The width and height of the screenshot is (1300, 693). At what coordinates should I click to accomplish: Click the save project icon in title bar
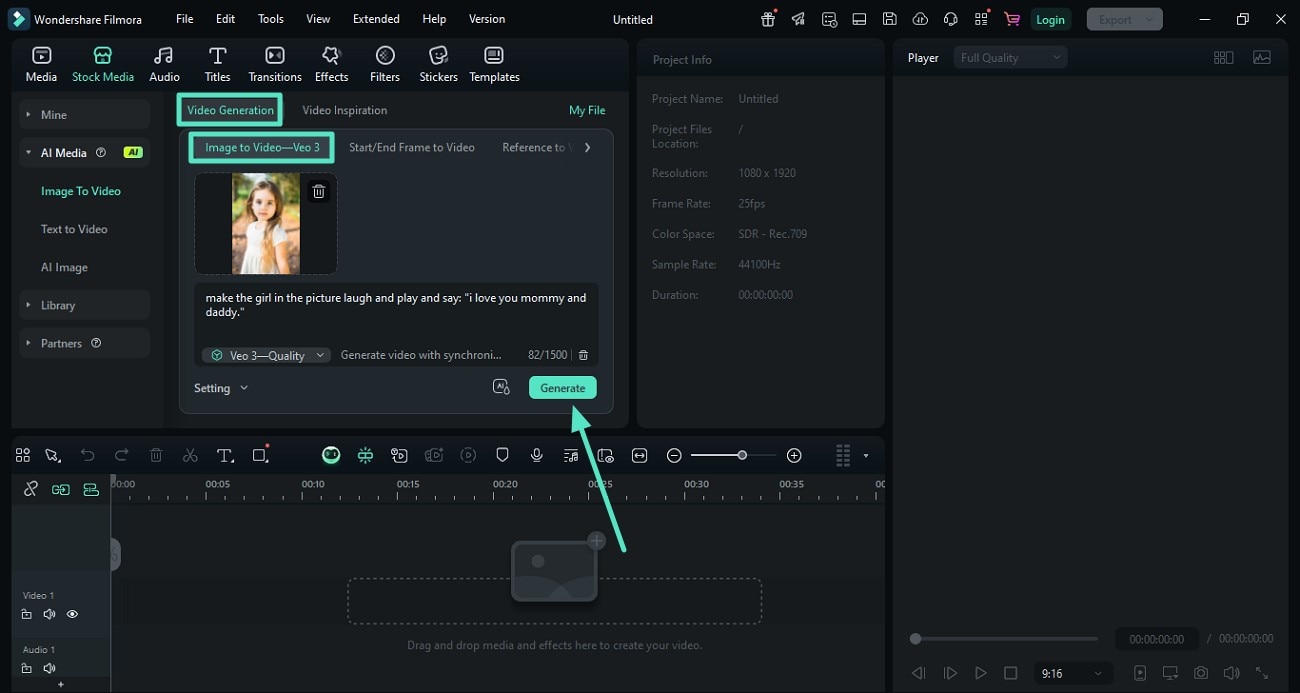[x=889, y=19]
